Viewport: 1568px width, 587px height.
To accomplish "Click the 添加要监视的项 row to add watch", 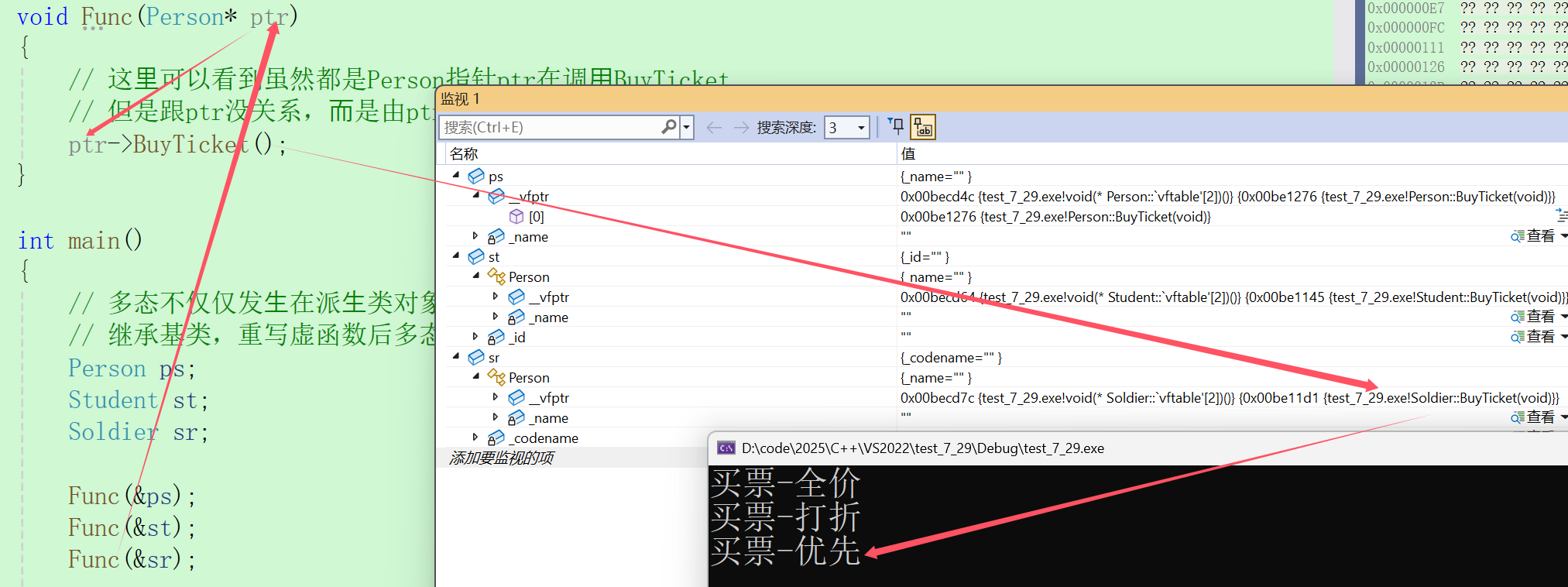I will pos(502,458).
